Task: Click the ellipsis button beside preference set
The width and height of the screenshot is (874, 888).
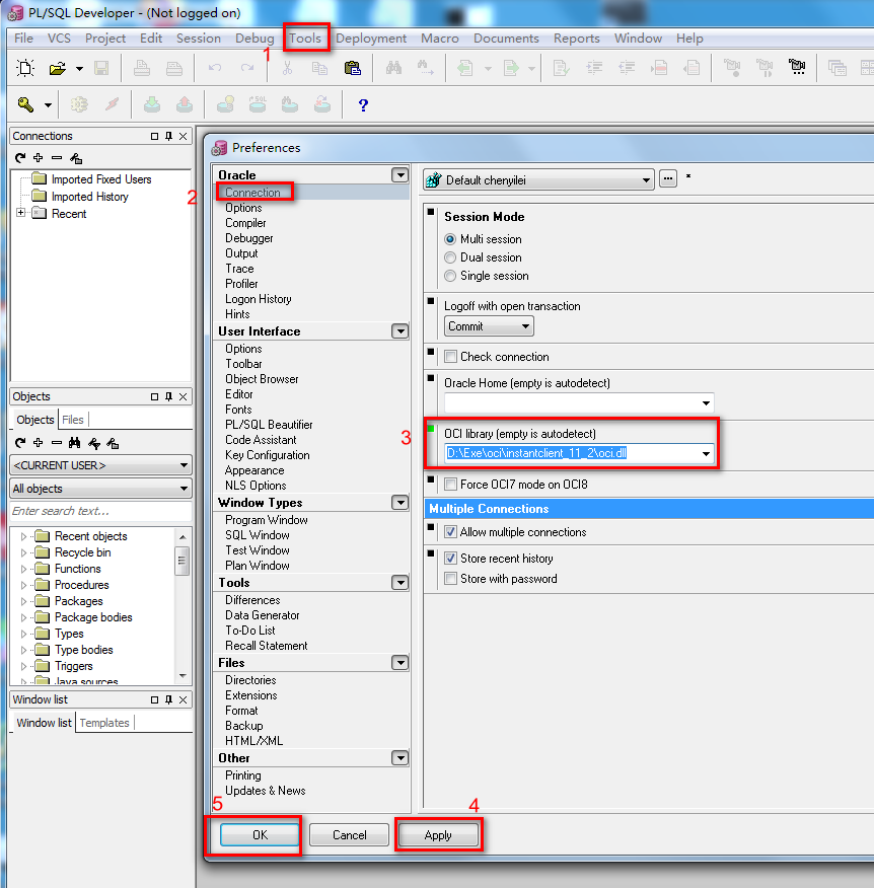Action: coord(668,180)
